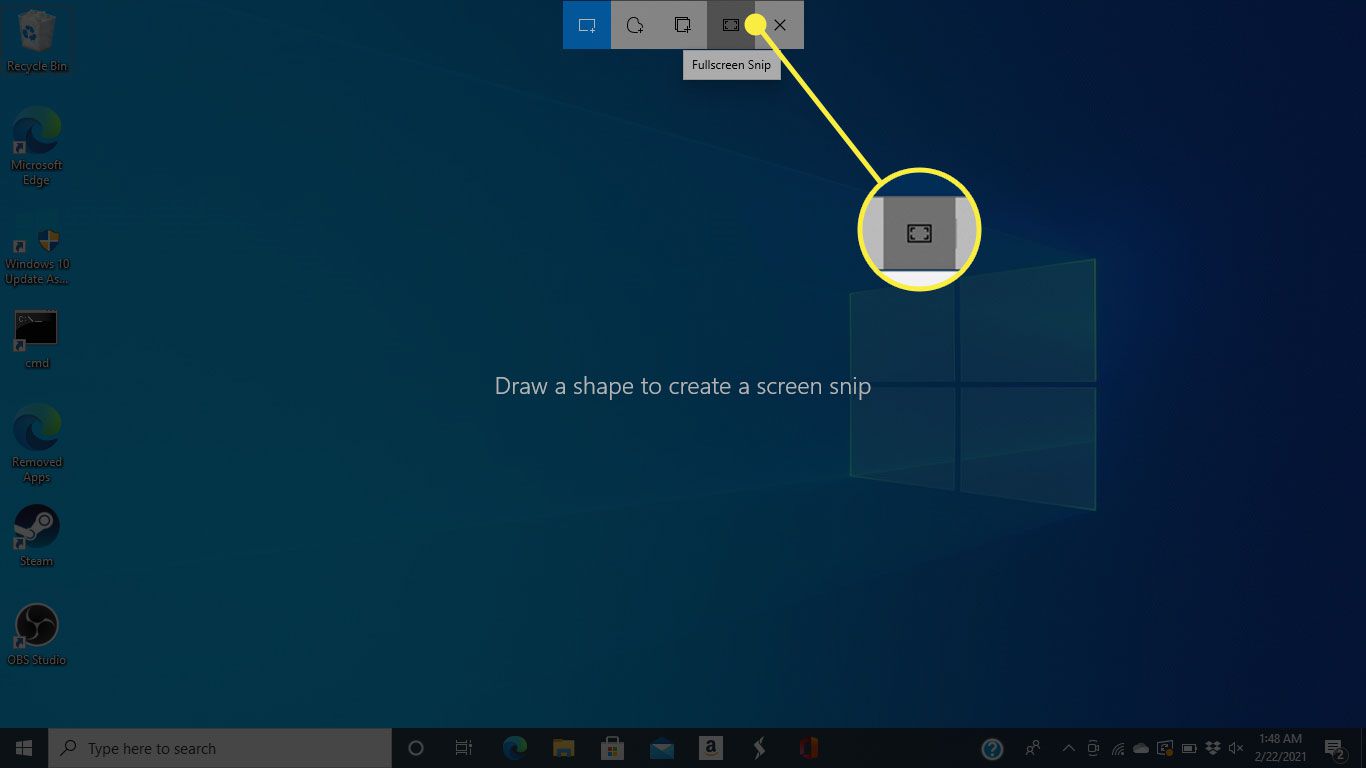Expand the hidden system tray icons

(x=1068, y=748)
